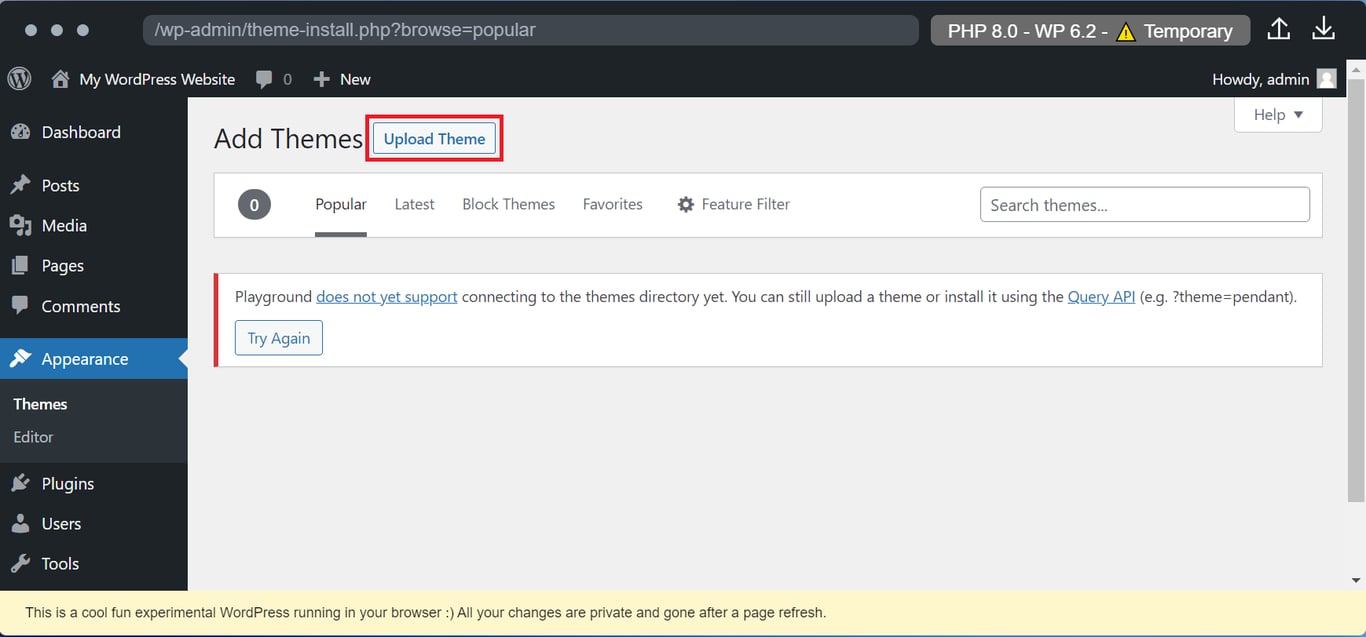Open the WordPress logo menu
The width and height of the screenshot is (1366, 637).
[x=19, y=78]
